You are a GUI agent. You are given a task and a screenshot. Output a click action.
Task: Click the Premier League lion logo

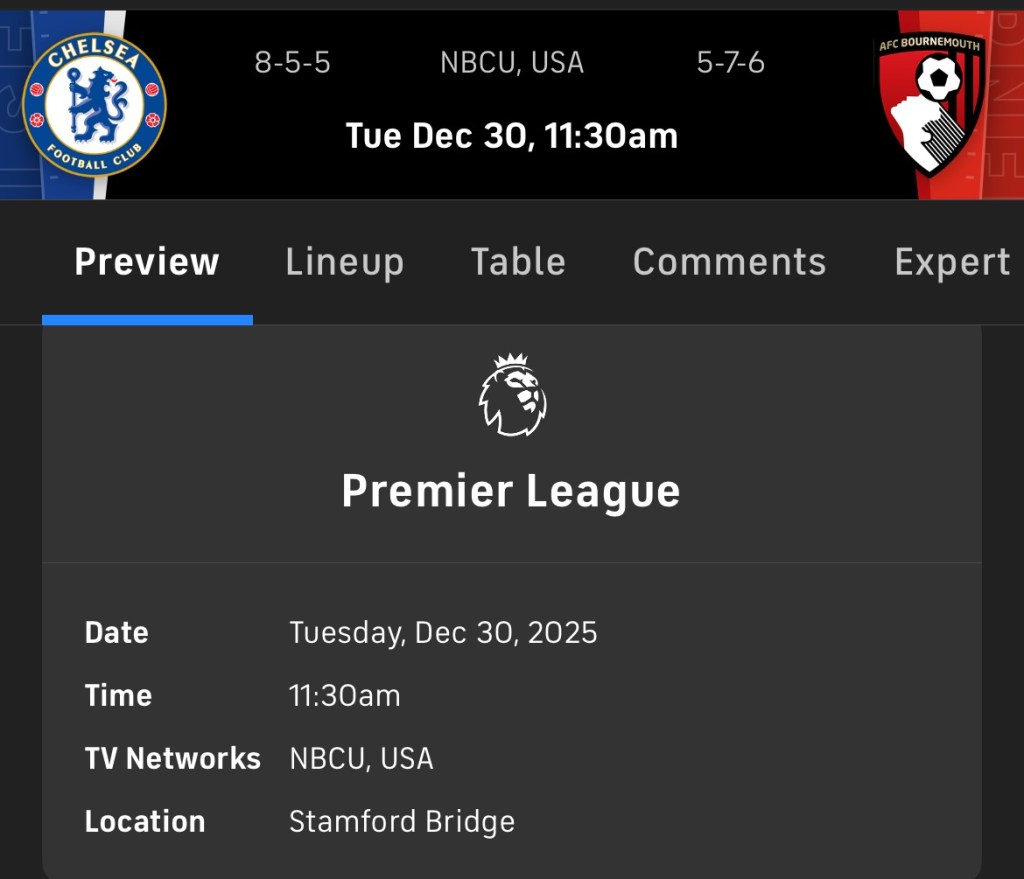pyautogui.click(x=512, y=395)
